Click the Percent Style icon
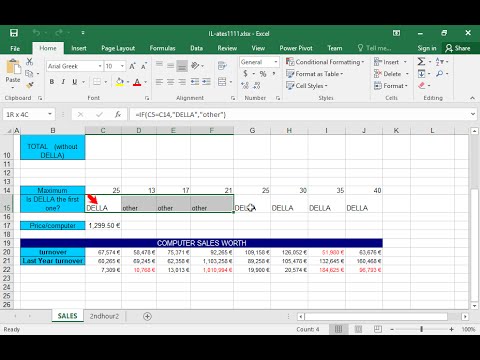This screenshot has width=480, height=360. pyautogui.click(x=263, y=74)
